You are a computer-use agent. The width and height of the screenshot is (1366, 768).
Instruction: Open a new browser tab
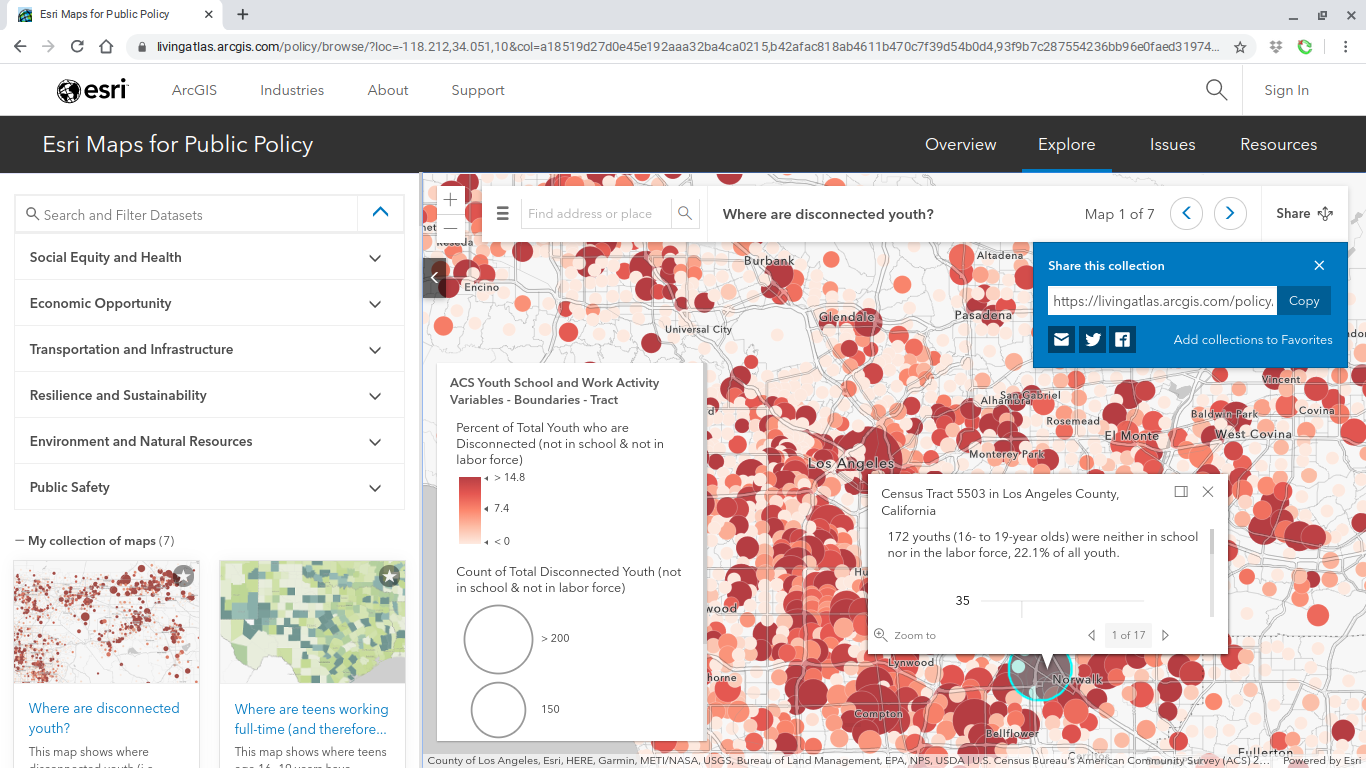(x=243, y=14)
